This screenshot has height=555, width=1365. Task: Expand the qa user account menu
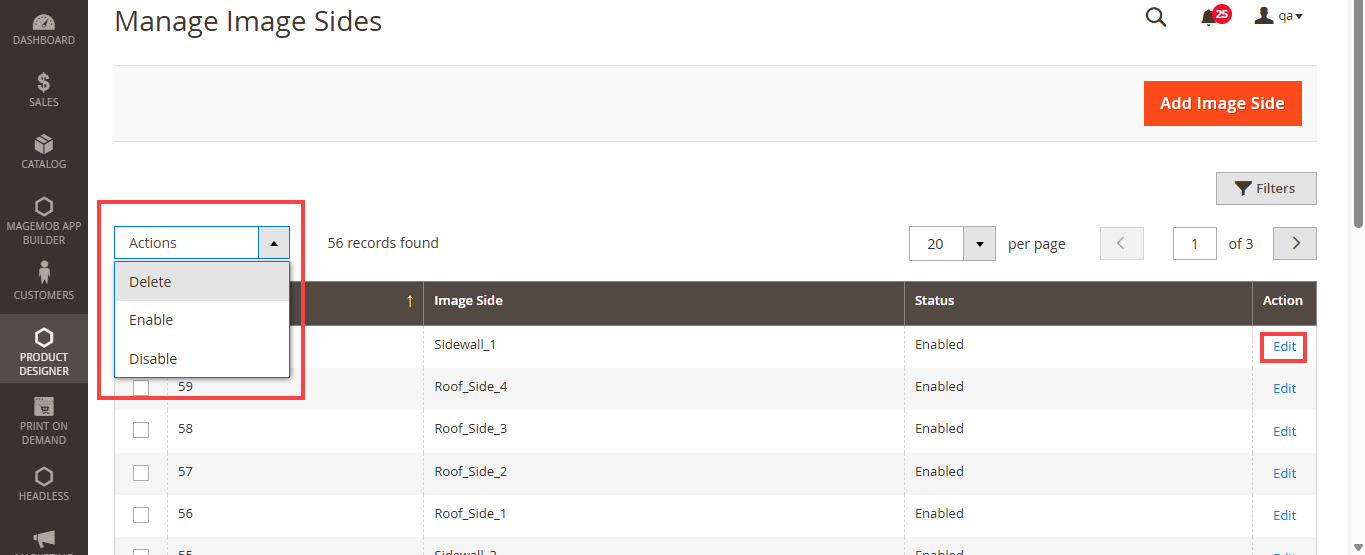pyautogui.click(x=1278, y=16)
